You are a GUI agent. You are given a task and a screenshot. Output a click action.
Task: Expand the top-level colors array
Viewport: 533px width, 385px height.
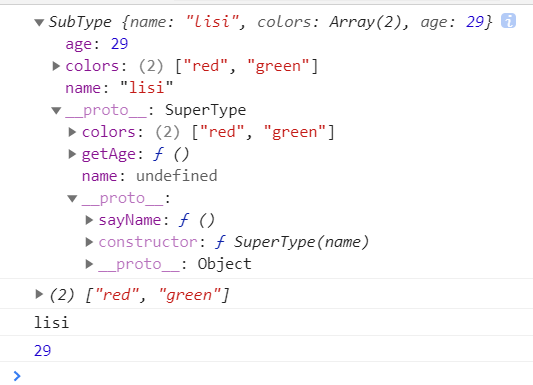click(x=56, y=66)
